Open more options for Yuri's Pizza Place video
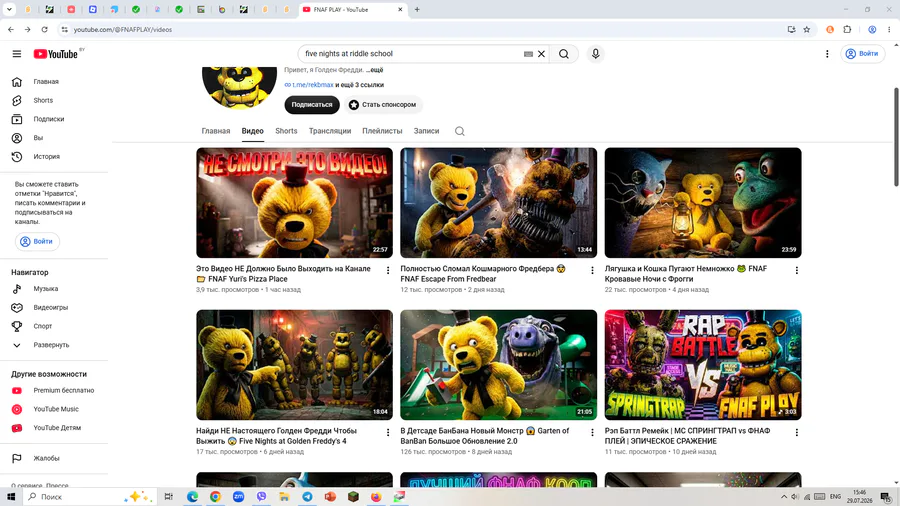Viewport: 900px width, 506px height. click(x=387, y=270)
